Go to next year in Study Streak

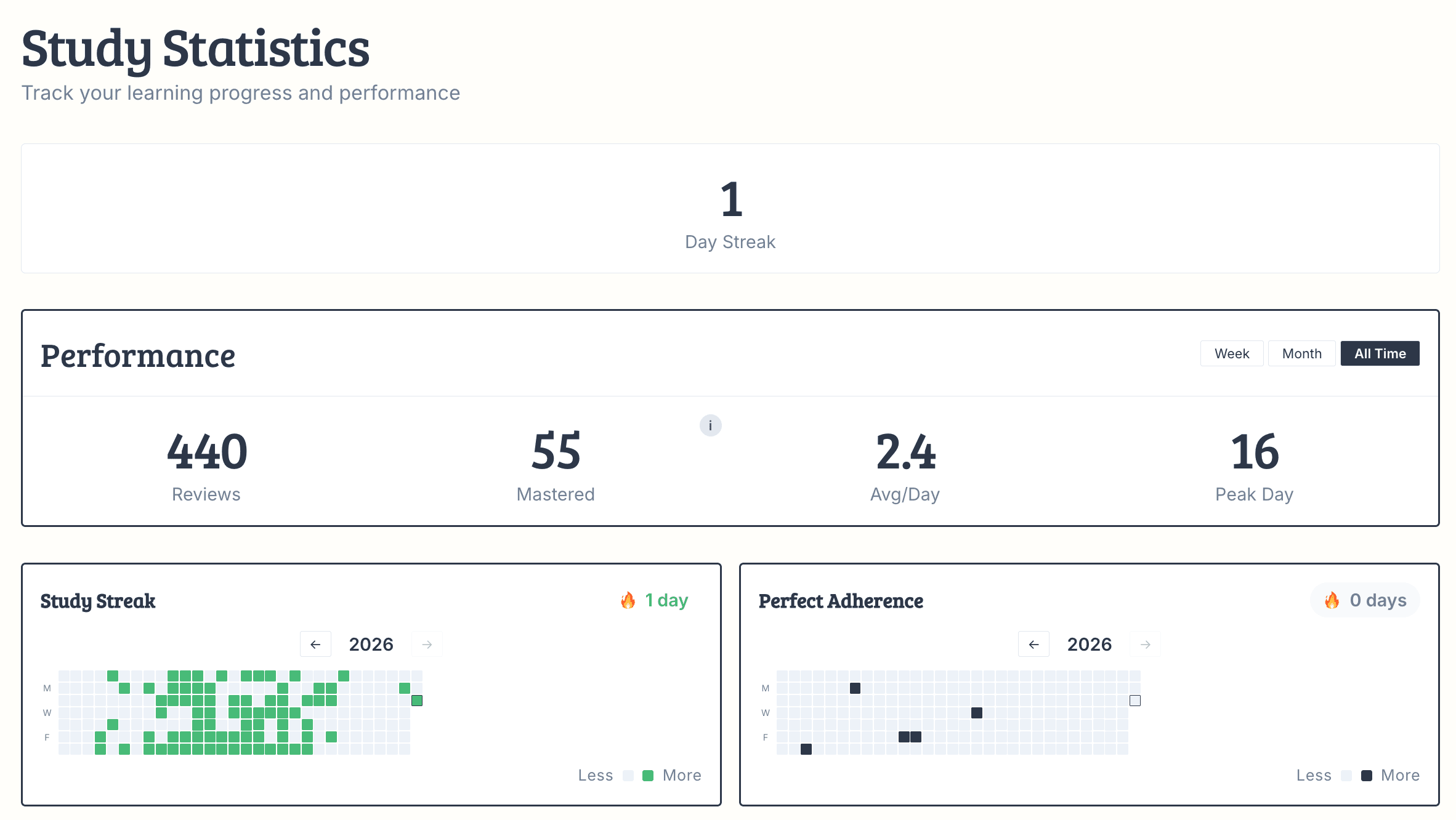pyautogui.click(x=427, y=645)
